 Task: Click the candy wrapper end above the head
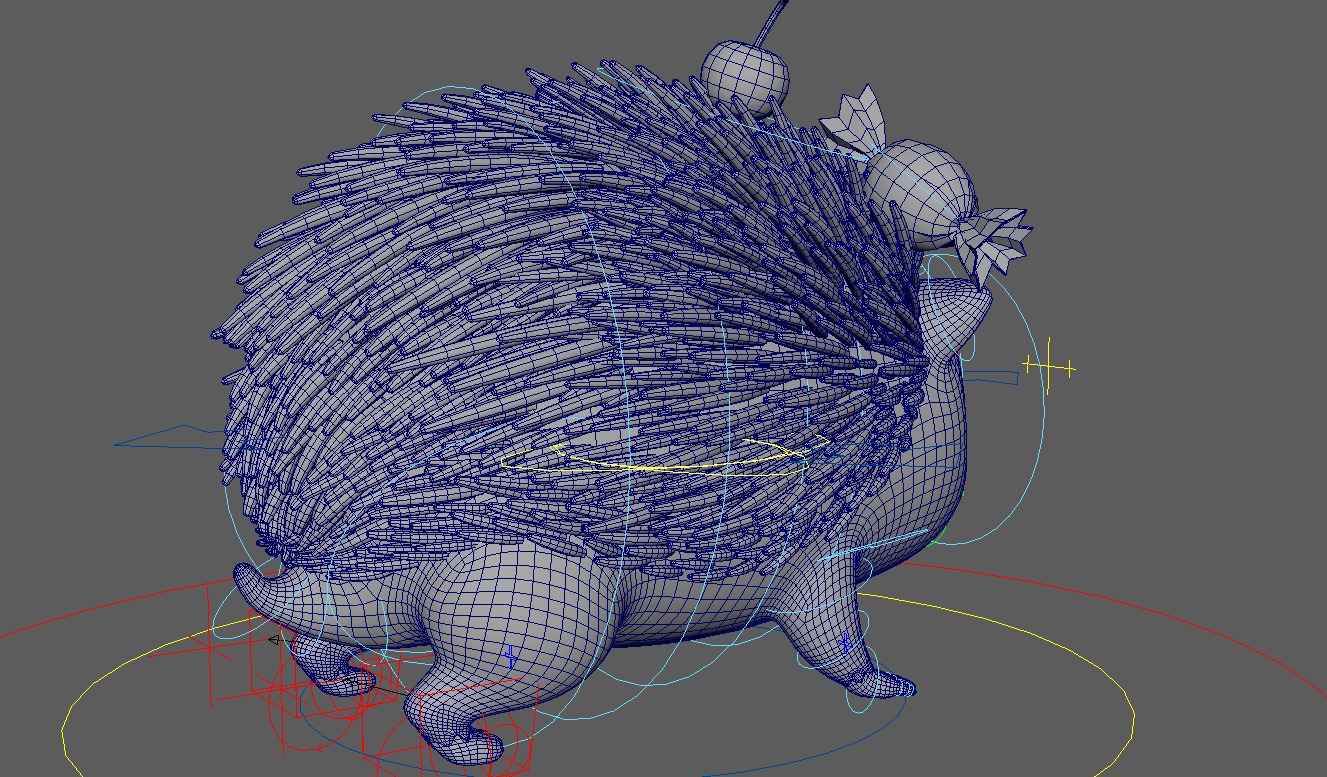point(993,244)
